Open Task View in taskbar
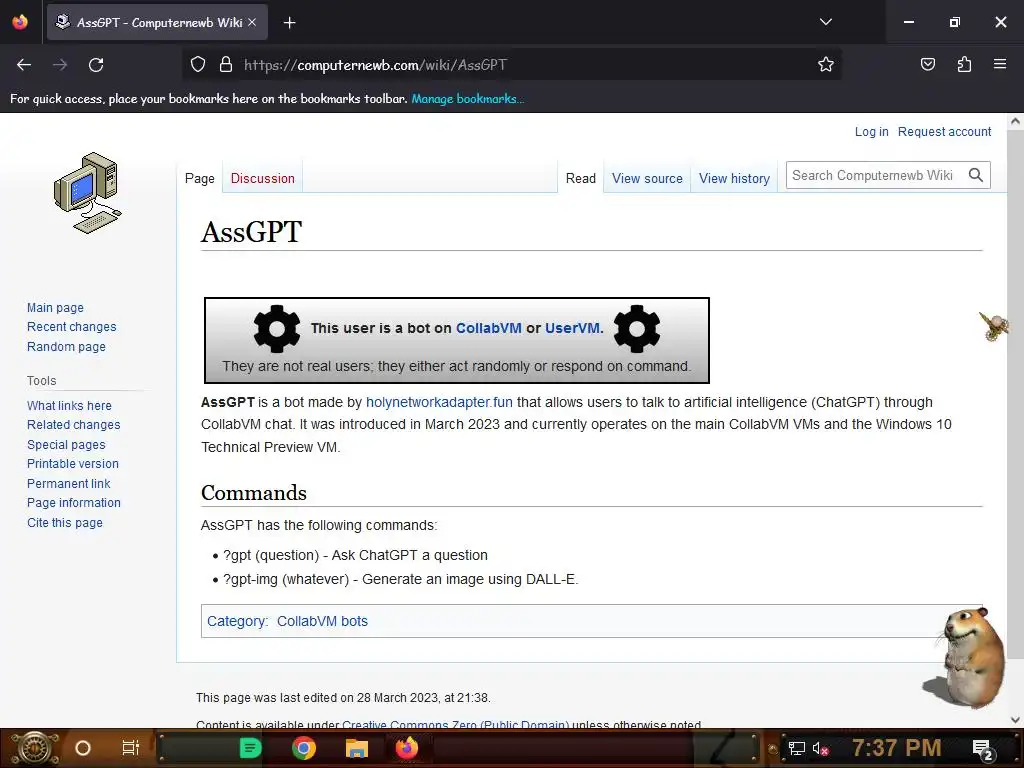This screenshot has width=1024, height=768. click(131, 748)
